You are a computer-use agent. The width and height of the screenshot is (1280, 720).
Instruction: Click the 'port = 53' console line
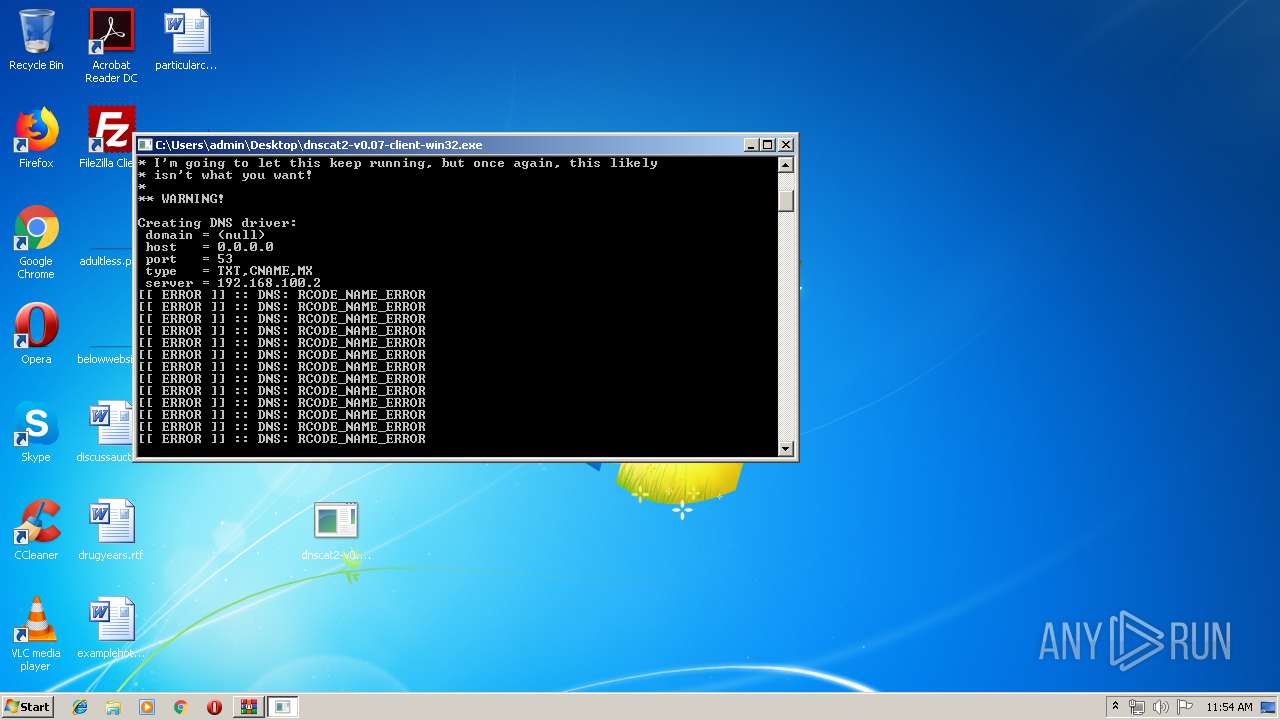tap(189, 259)
